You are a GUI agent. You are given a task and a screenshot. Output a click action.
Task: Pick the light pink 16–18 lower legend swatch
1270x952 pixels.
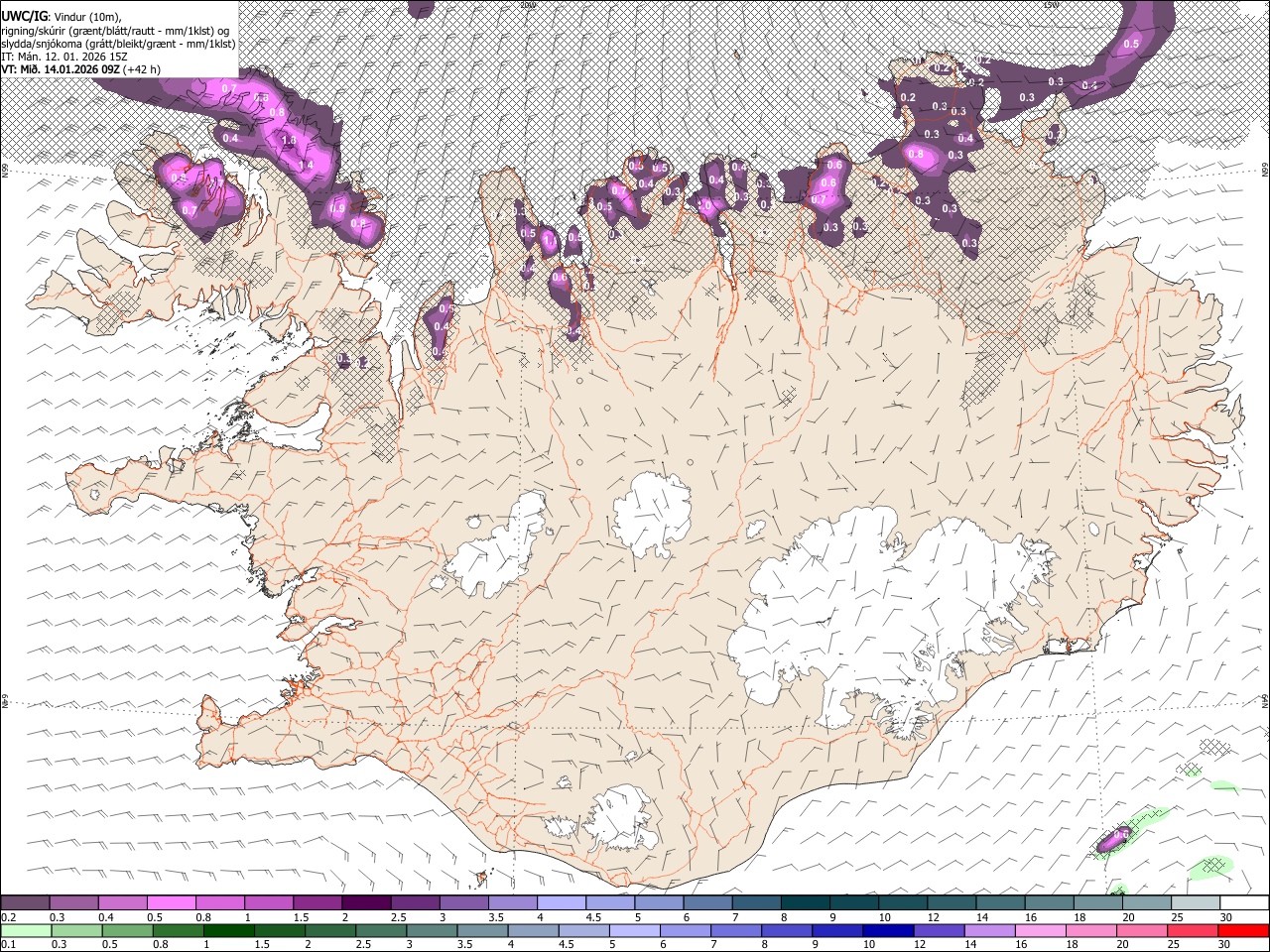[x=1042, y=930]
